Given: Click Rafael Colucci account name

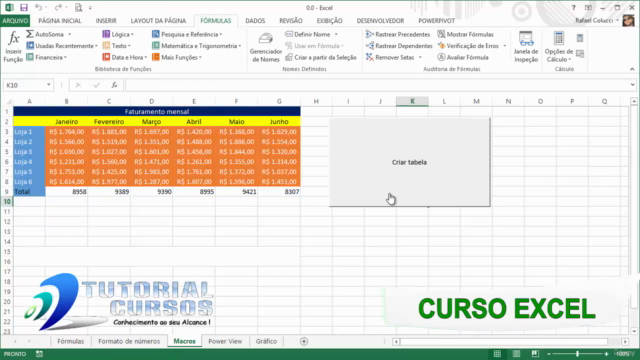Looking at the screenshot, I should [x=594, y=20].
